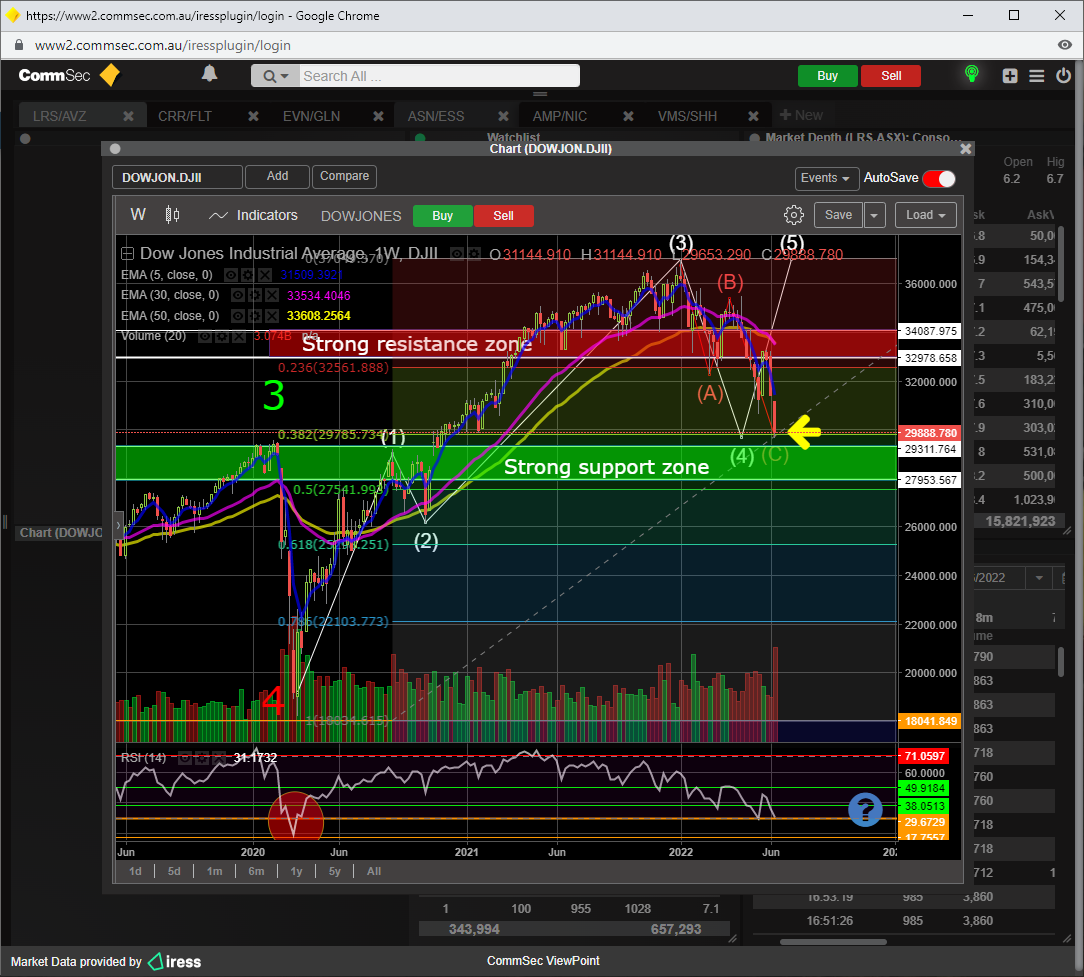Switch to the CRR/FLT tab
The height and width of the screenshot is (977, 1084).
(185, 116)
